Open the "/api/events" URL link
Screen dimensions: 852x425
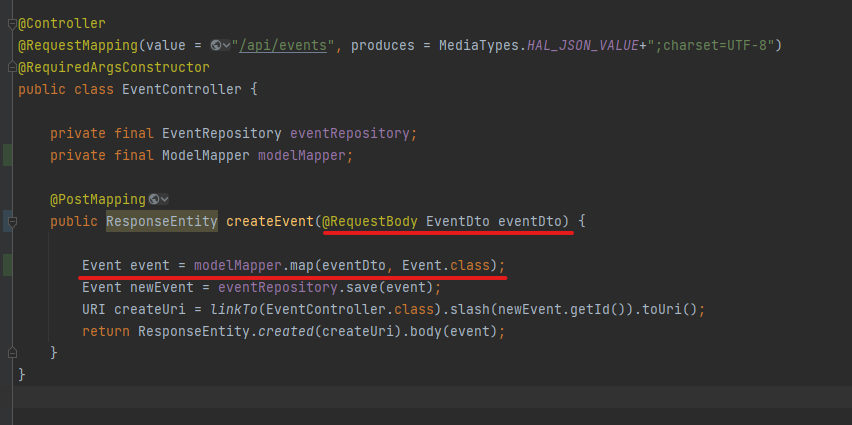point(283,46)
